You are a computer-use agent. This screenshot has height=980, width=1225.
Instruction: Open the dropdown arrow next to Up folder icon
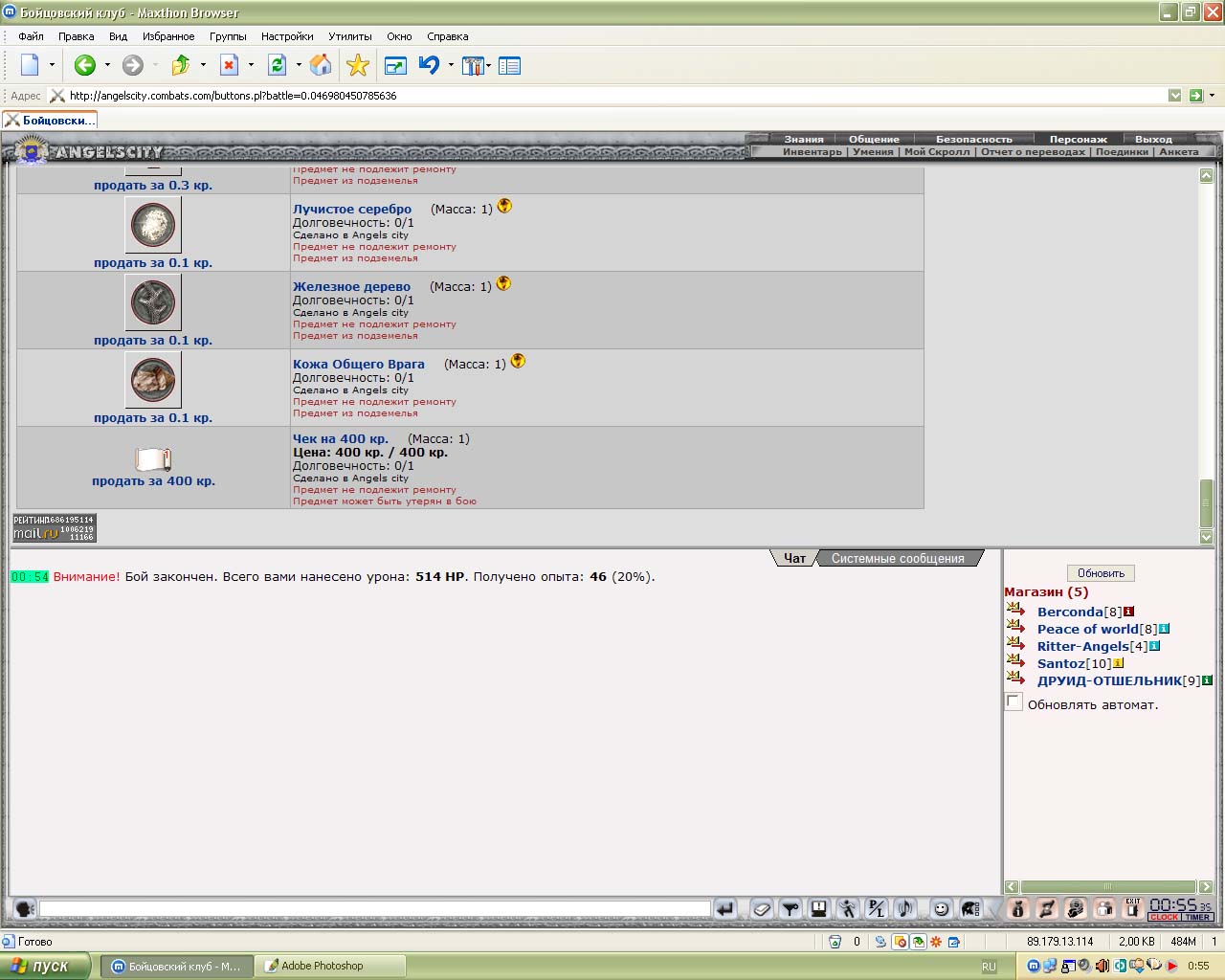click(x=203, y=65)
